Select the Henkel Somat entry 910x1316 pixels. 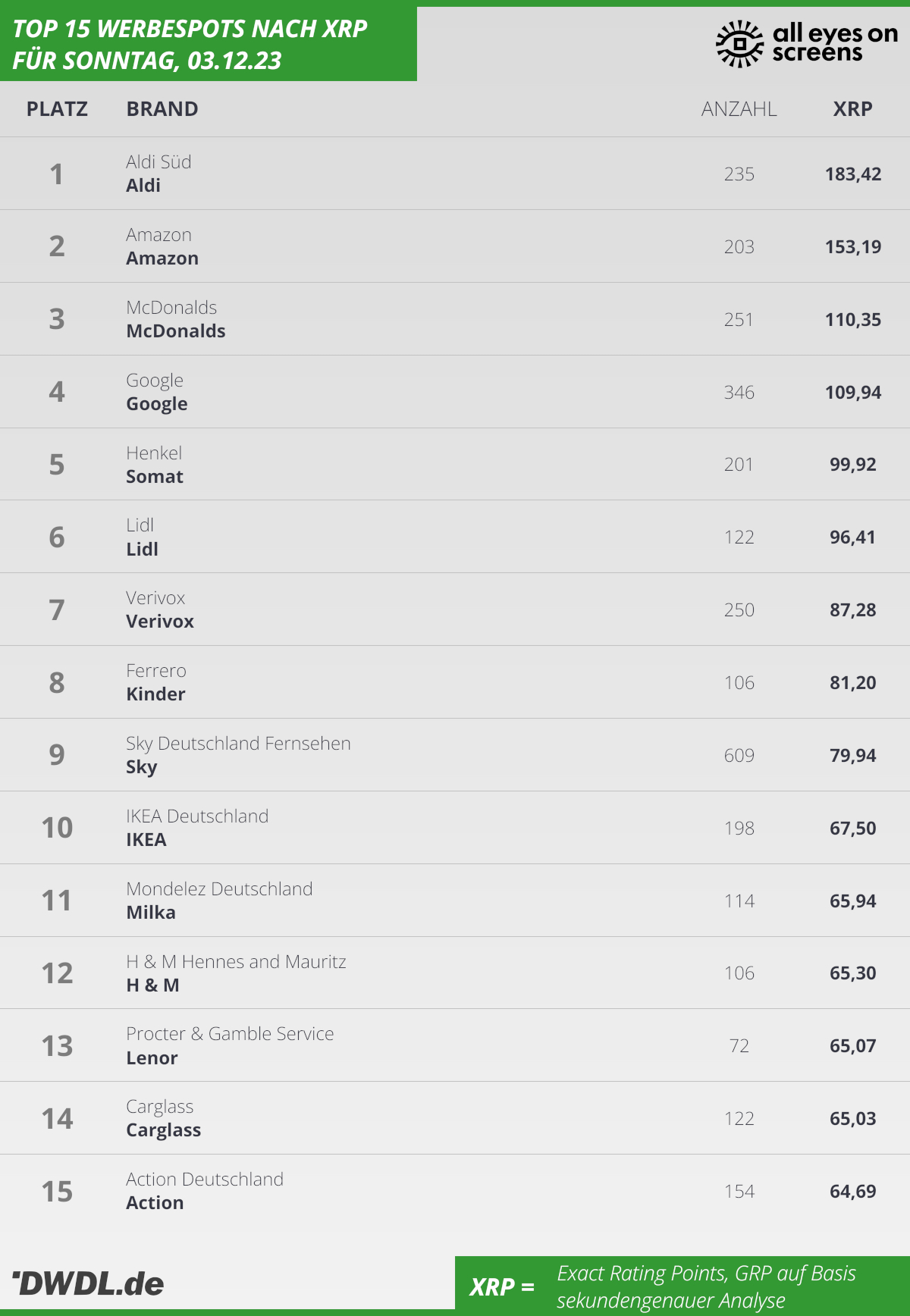click(x=155, y=465)
